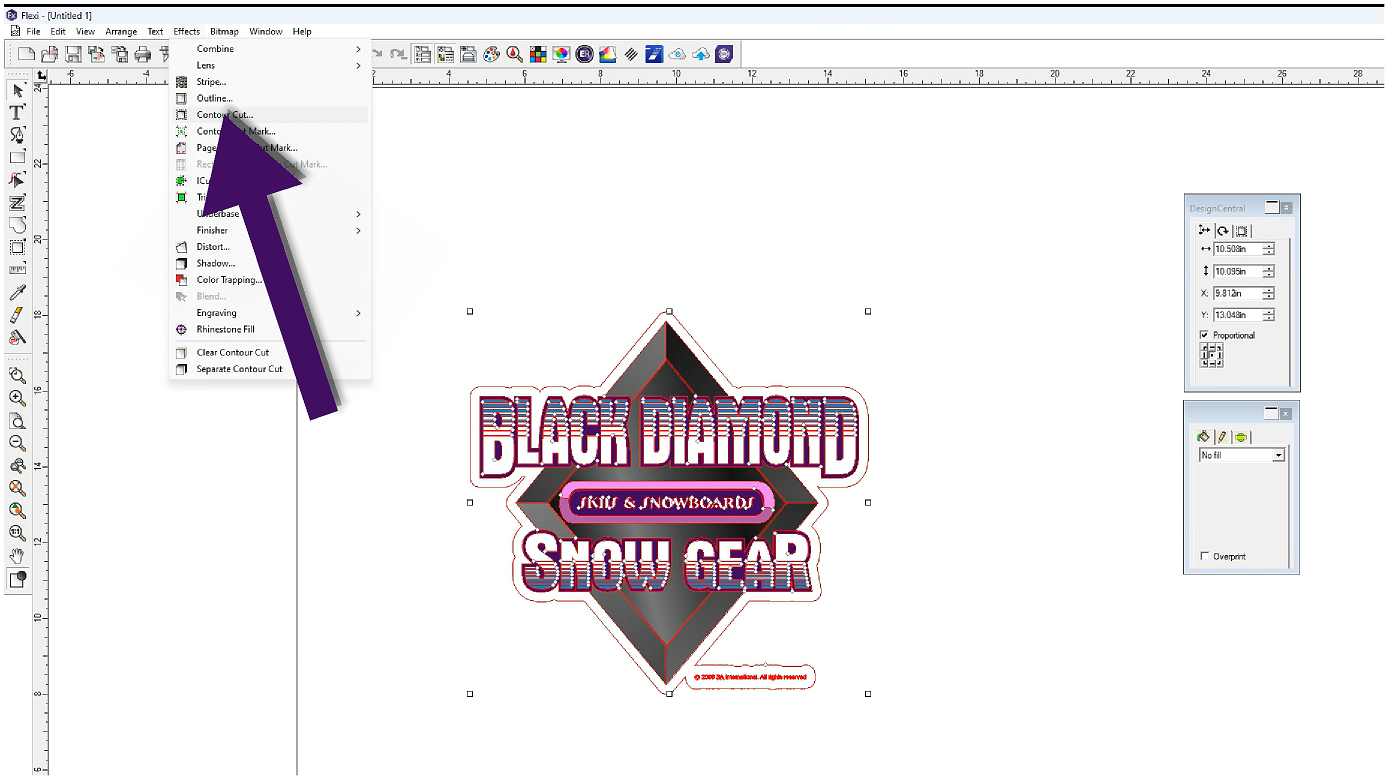Screen dimensions: 1385x776
Task: Choose the Text tool
Action: tap(17, 112)
